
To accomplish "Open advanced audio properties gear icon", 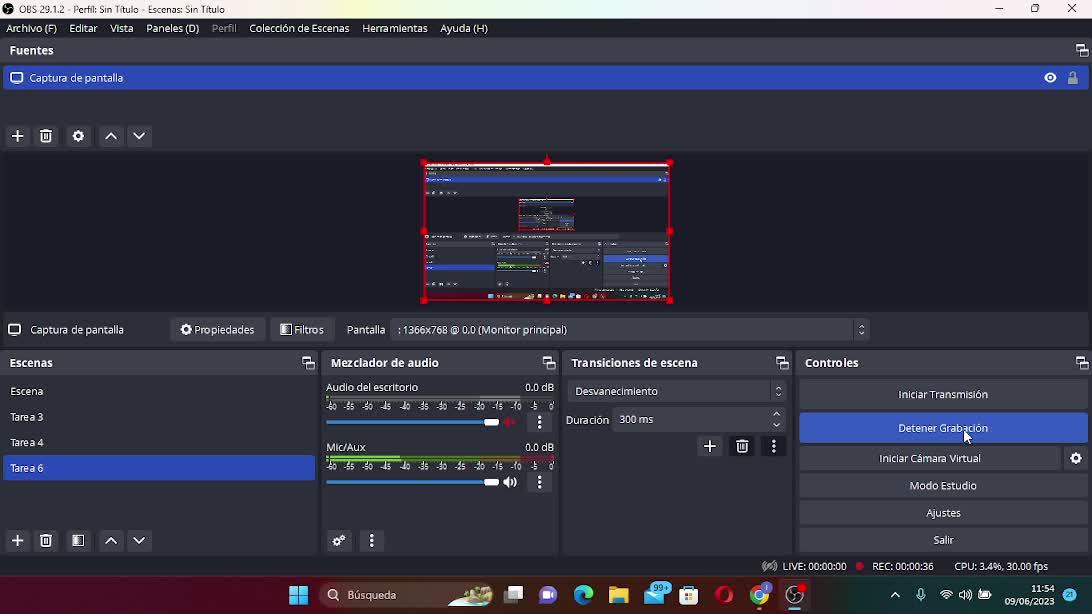I will tap(339, 541).
